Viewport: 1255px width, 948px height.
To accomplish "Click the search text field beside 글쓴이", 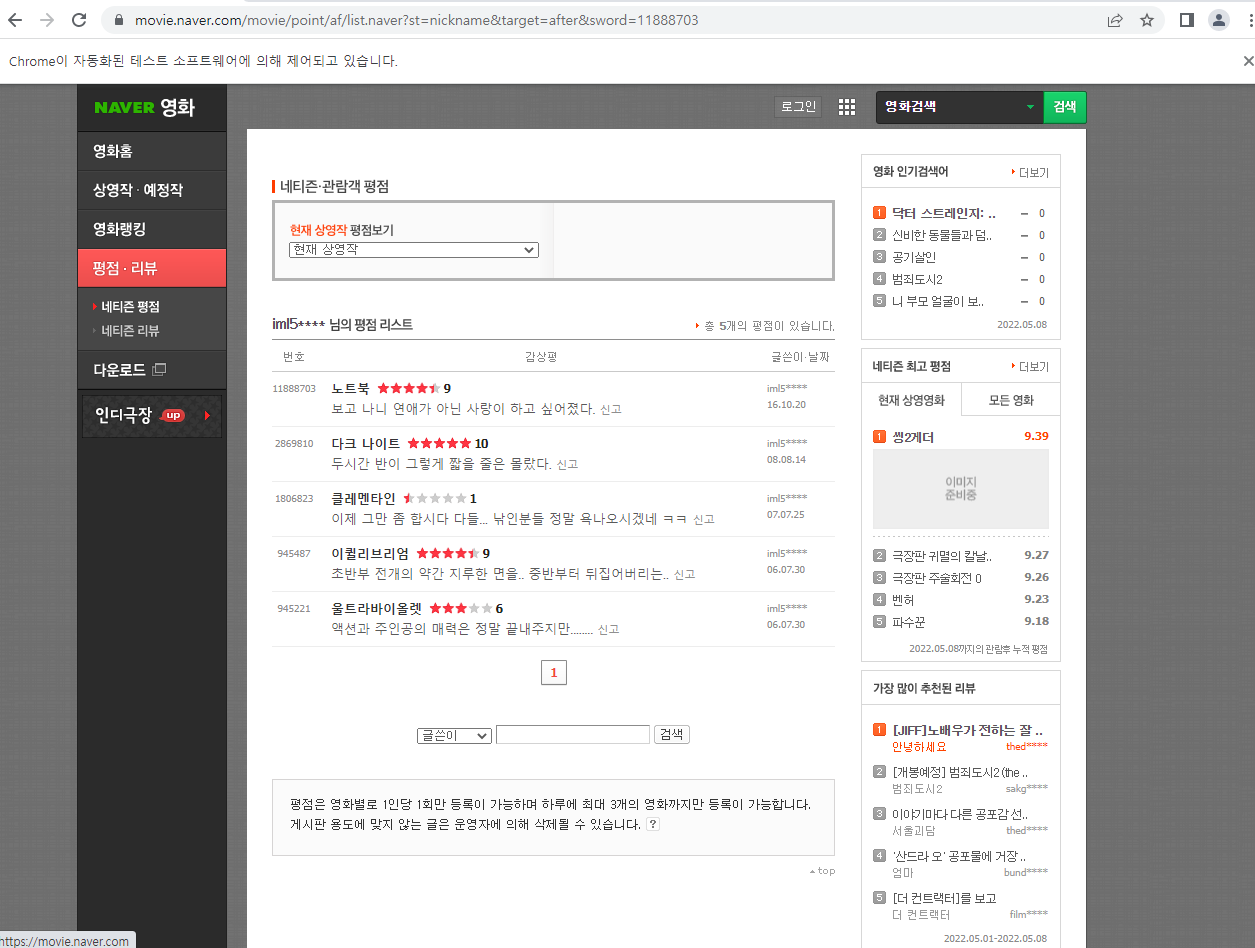I will [573, 735].
